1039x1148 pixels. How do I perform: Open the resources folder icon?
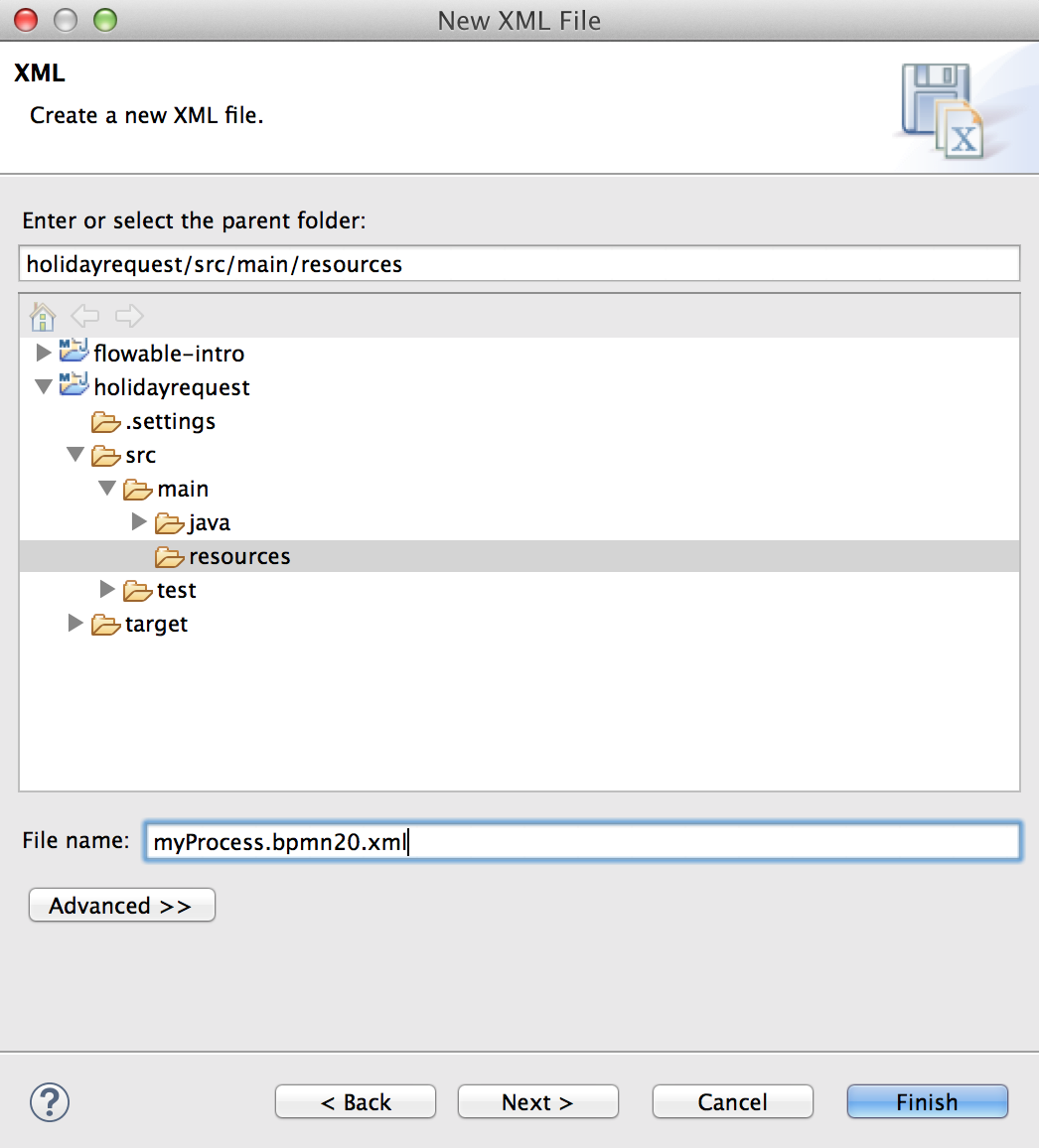click(x=168, y=556)
